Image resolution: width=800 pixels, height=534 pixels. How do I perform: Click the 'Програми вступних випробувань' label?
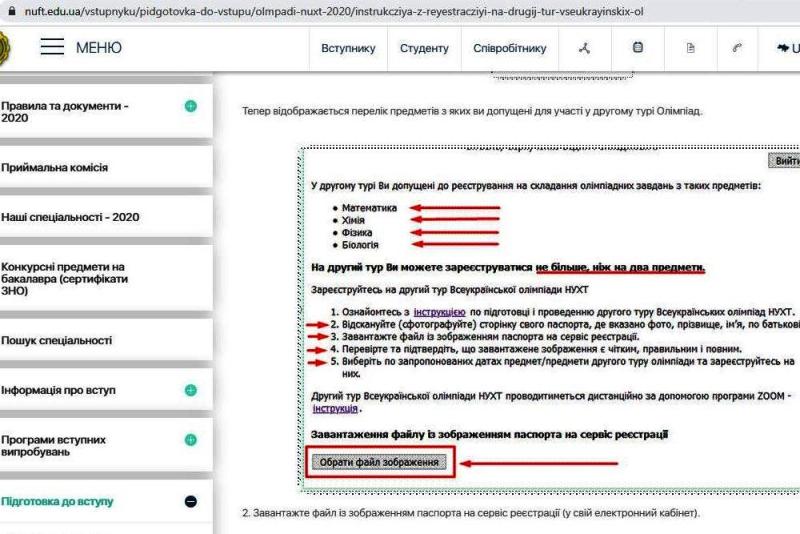click(53, 446)
